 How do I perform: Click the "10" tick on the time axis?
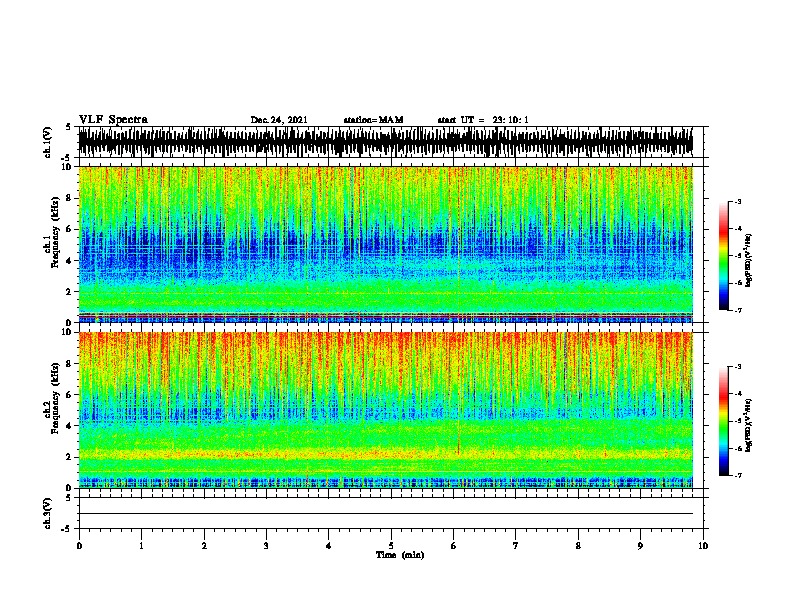click(703, 546)
